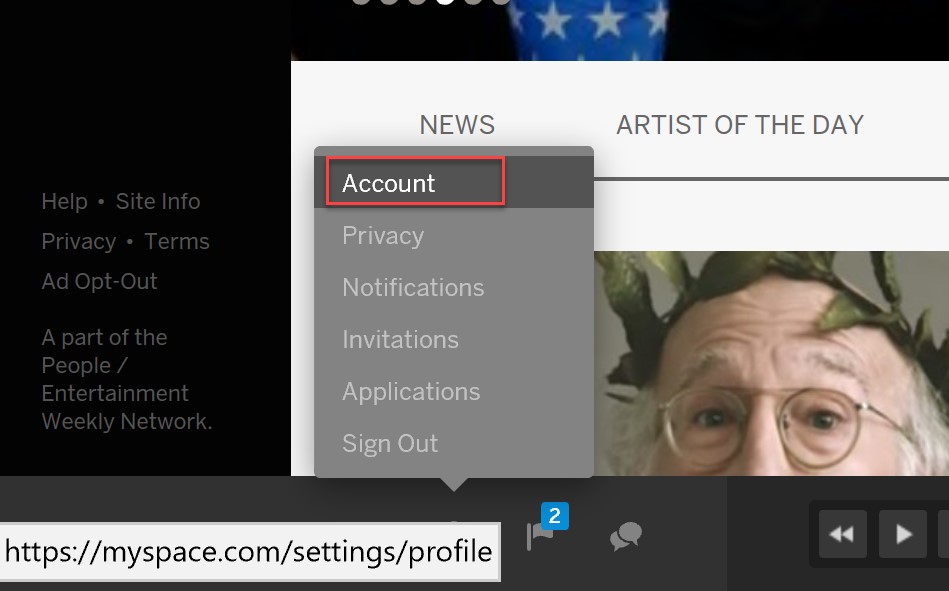Viewport: 949px width, 591px height.
Task: Open the Terms footer link
Action: click(177, 242)
